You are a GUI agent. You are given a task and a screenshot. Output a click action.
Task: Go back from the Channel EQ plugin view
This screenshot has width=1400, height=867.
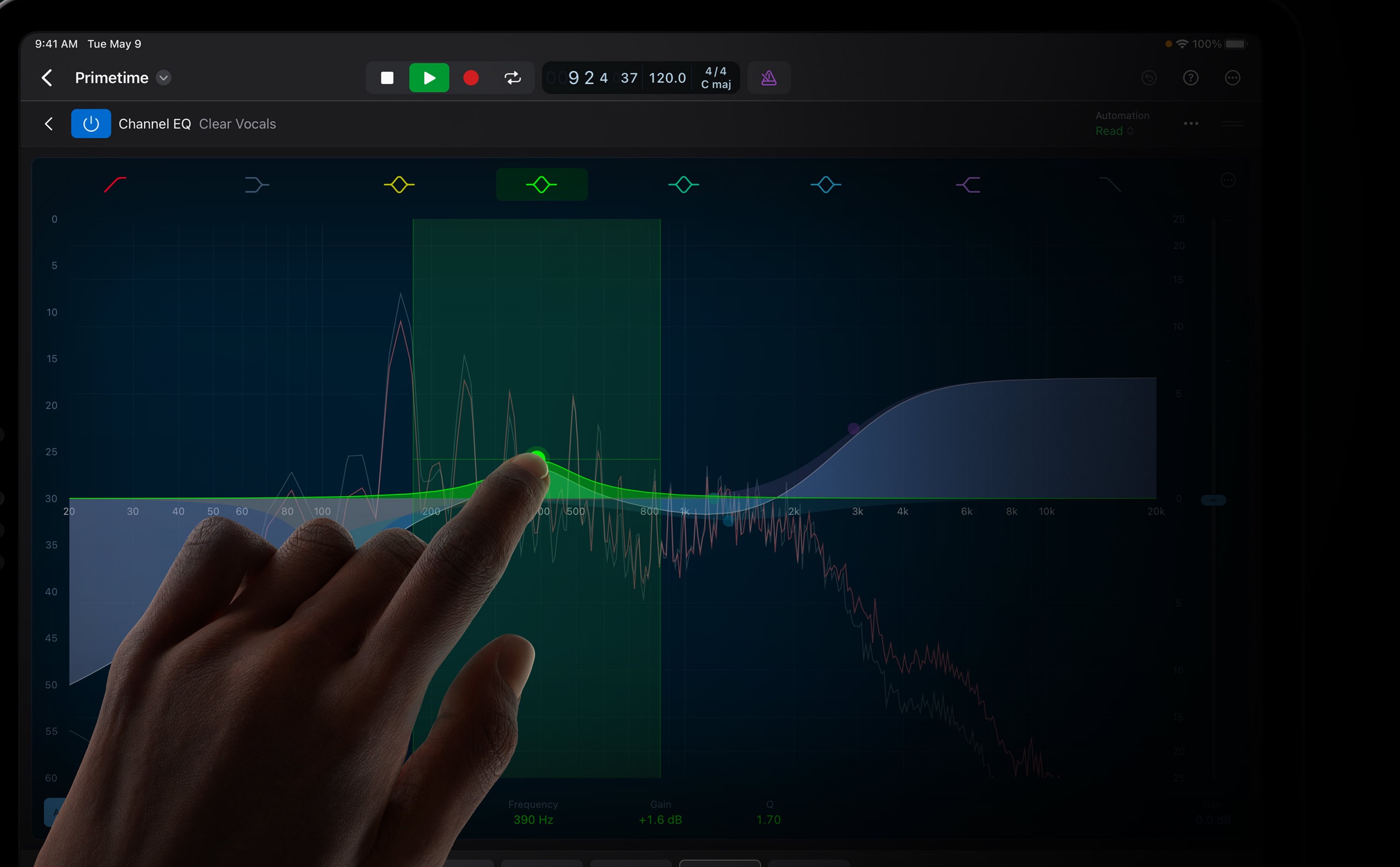coord(49,124)
